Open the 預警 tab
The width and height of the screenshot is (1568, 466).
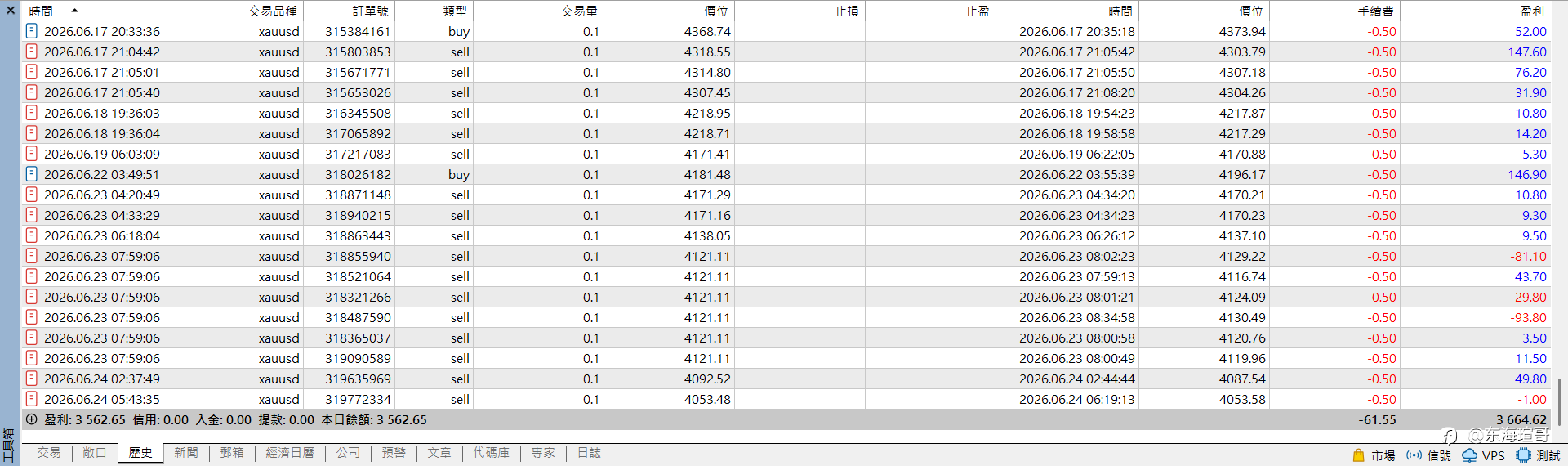[394, 453]
